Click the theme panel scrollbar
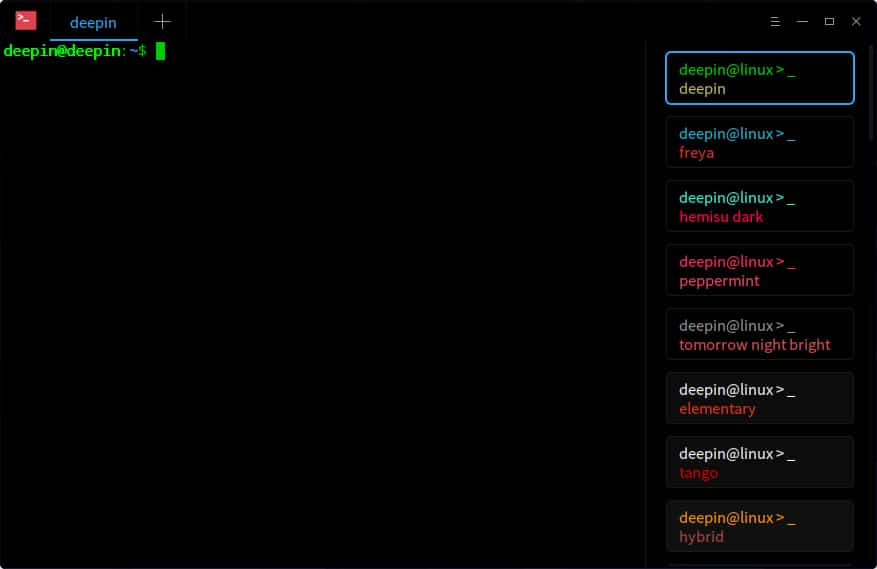The height and width of the screenshot is (569, 877). [871, 92]
